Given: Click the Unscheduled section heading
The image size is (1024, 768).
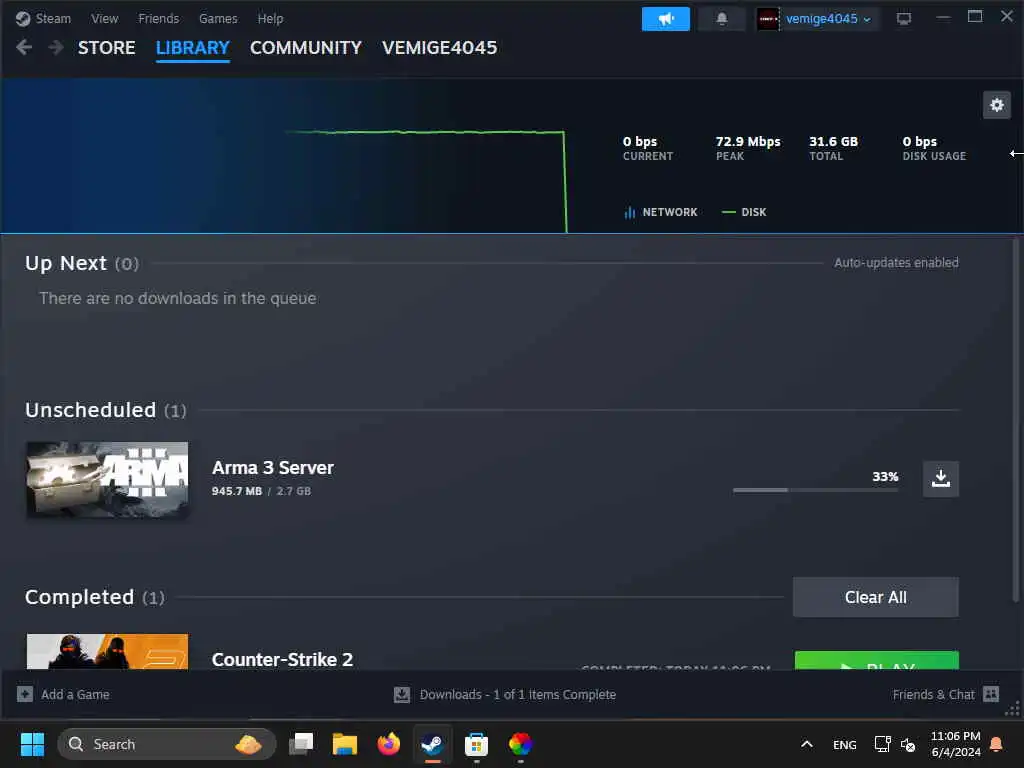Looking at the screenshot, I should coord(90,409).
